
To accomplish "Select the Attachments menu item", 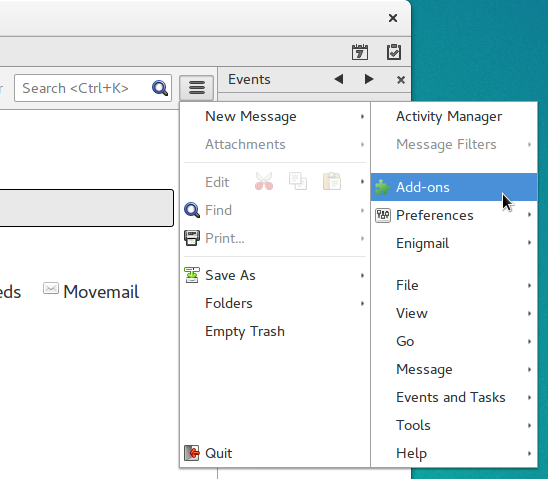I will click(x=275, y=144).
